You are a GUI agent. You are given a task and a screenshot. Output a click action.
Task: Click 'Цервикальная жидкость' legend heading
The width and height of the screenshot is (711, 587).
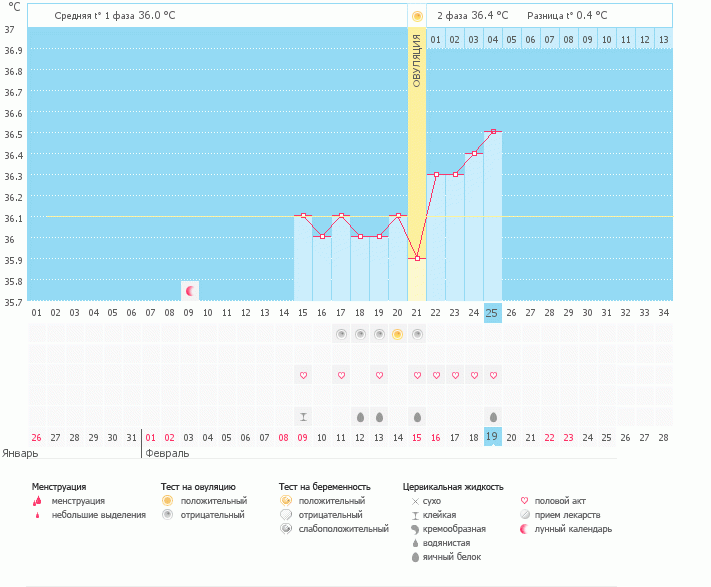click(x=453, y=487)
